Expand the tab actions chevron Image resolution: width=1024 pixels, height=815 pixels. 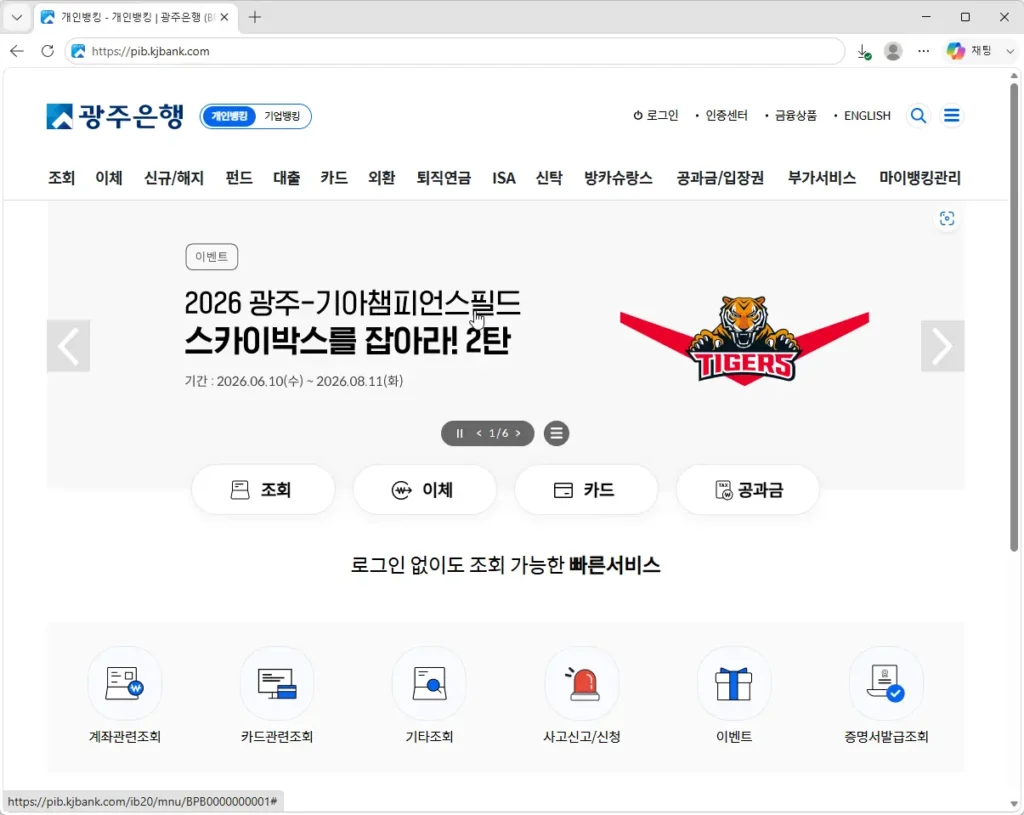click(17, 18)
